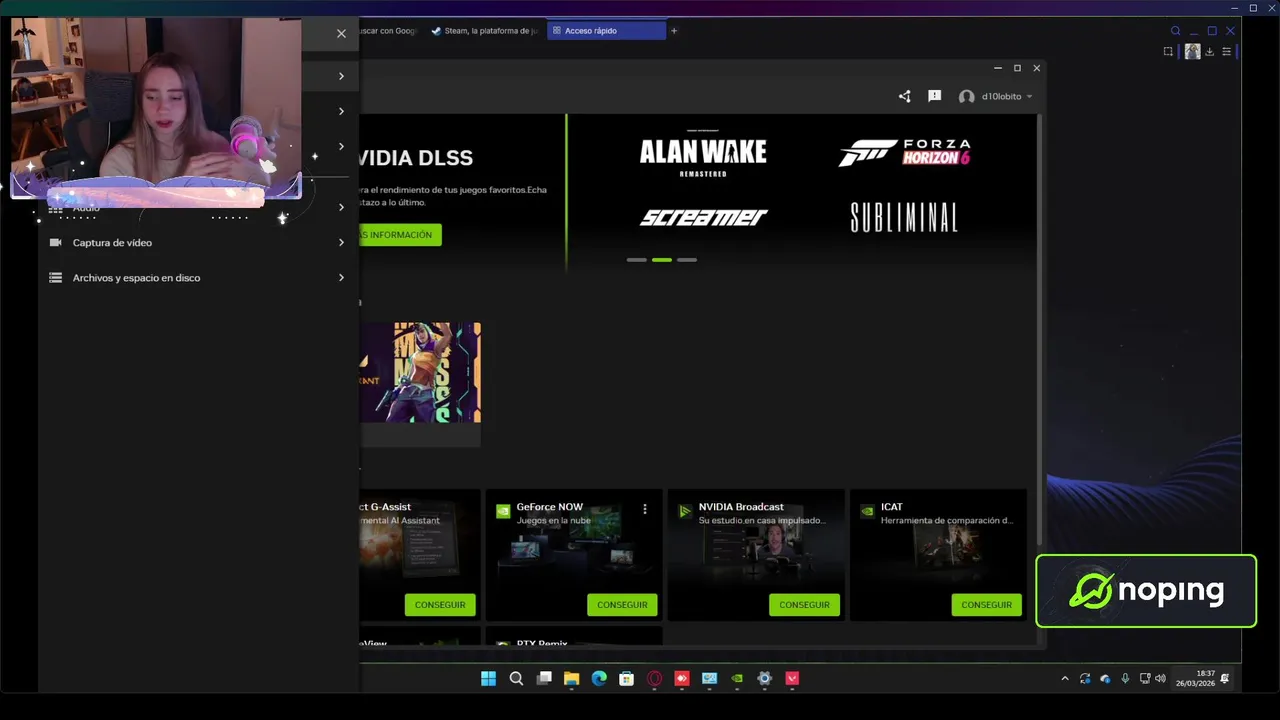
Task: Click Conseguir on the G-Assist card
Action: tap(440, 605)
